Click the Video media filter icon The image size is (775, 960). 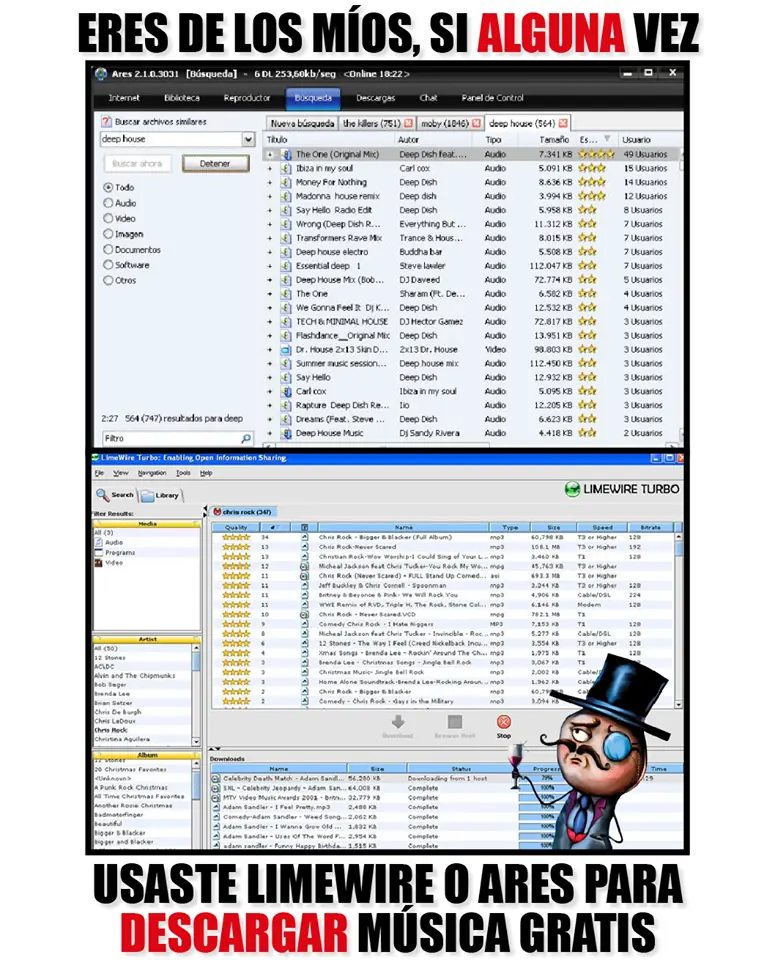pyautogui.click(x=98, y=563)
